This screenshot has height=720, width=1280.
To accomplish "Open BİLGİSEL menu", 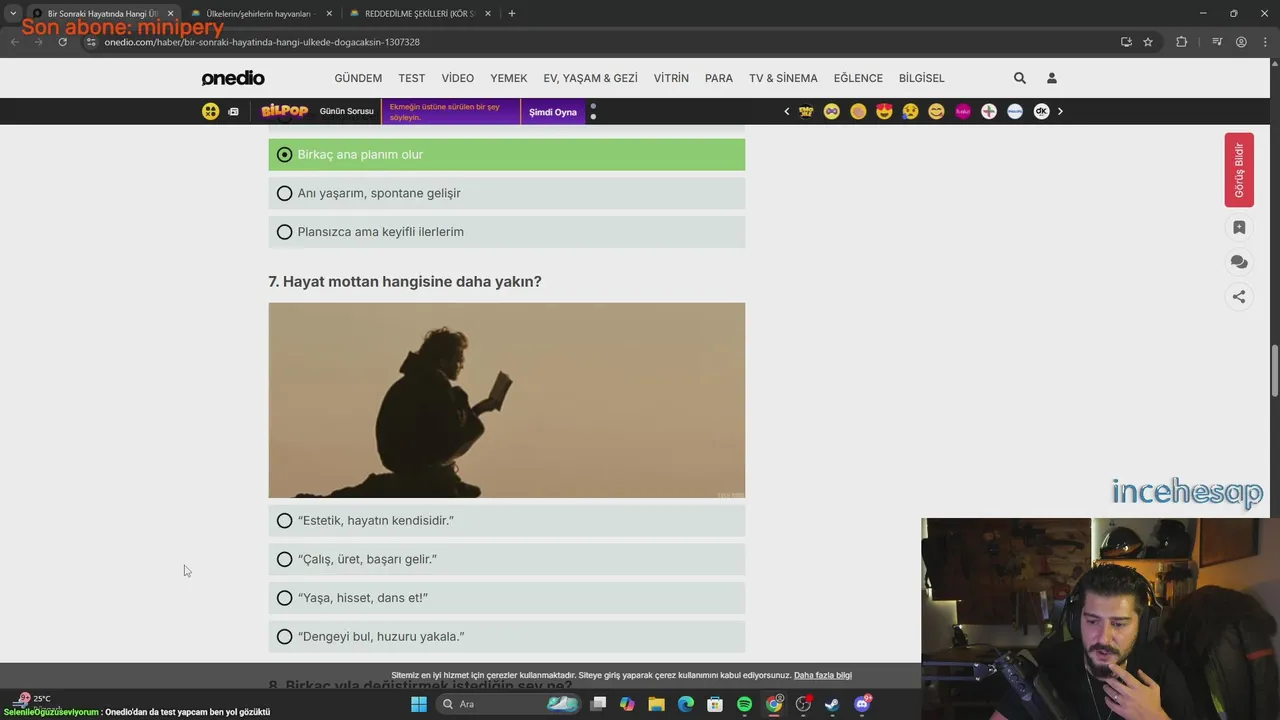I will pos(921,78).
